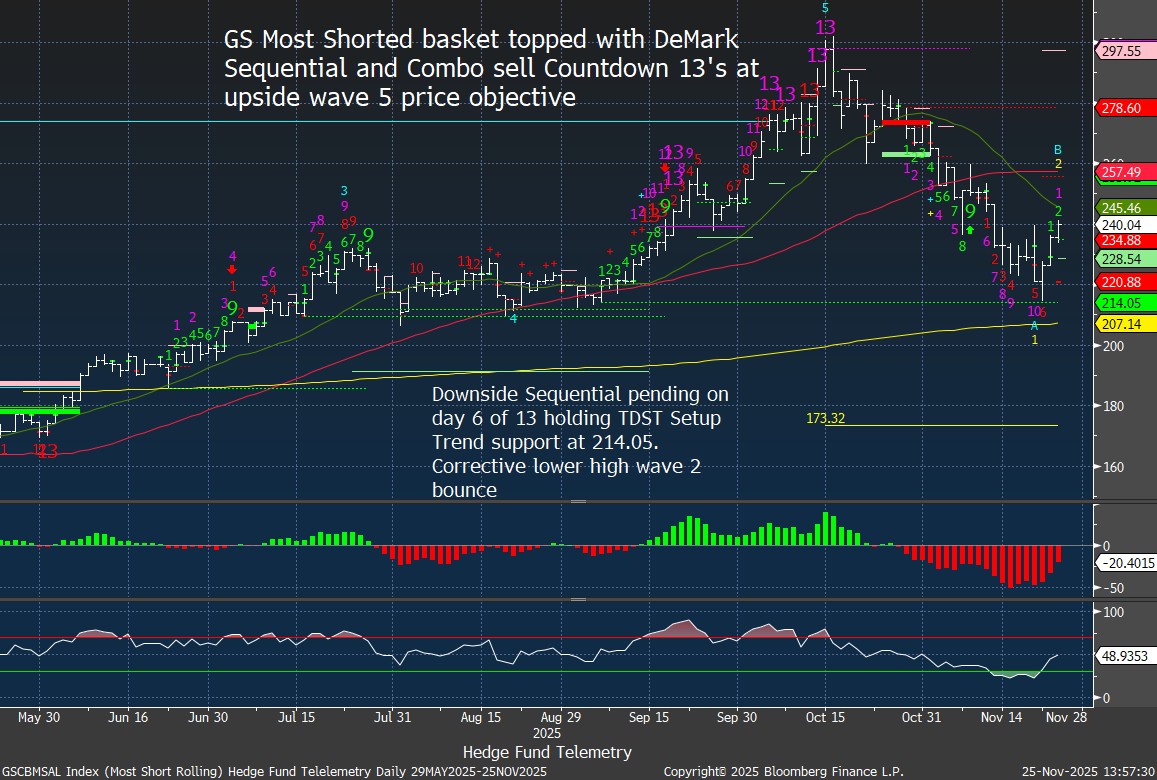Select the yellow 173.32 price level label
The width and height of the screenshot is (1157, 780).
[x=825, y=418]
